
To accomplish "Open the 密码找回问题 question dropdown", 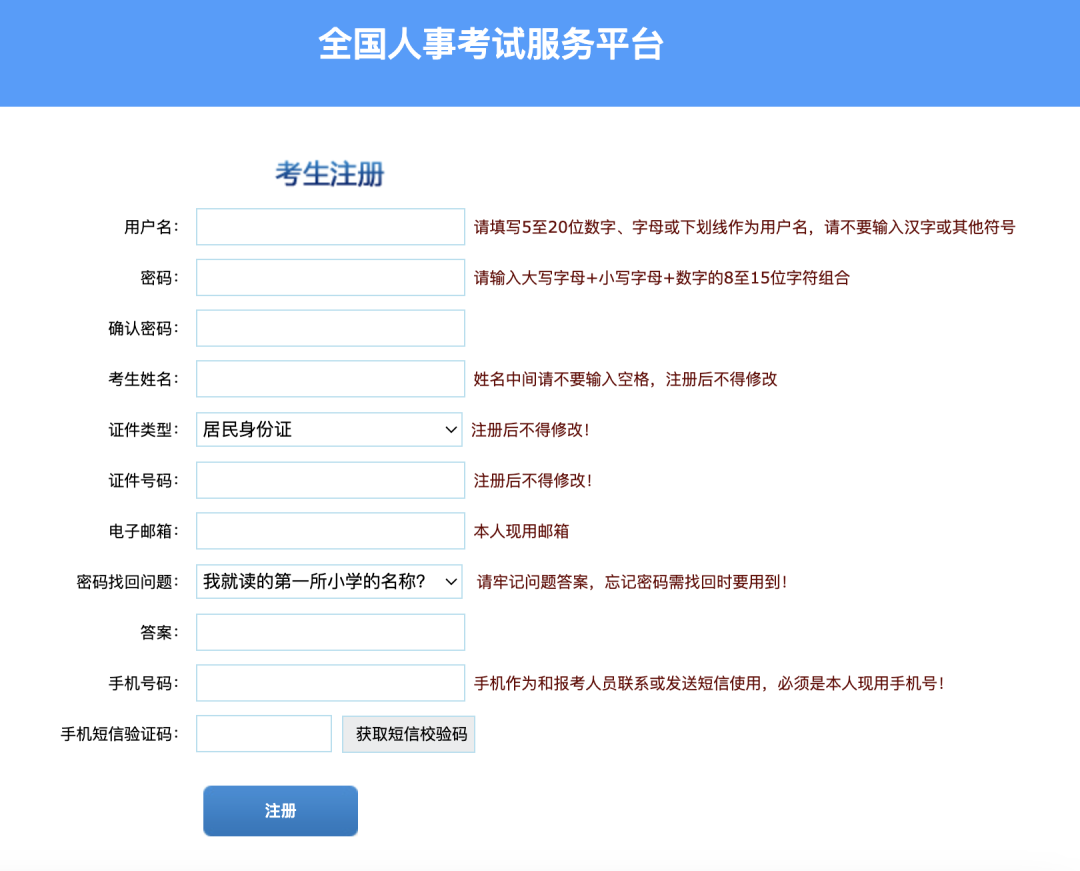I will [330, 581].
